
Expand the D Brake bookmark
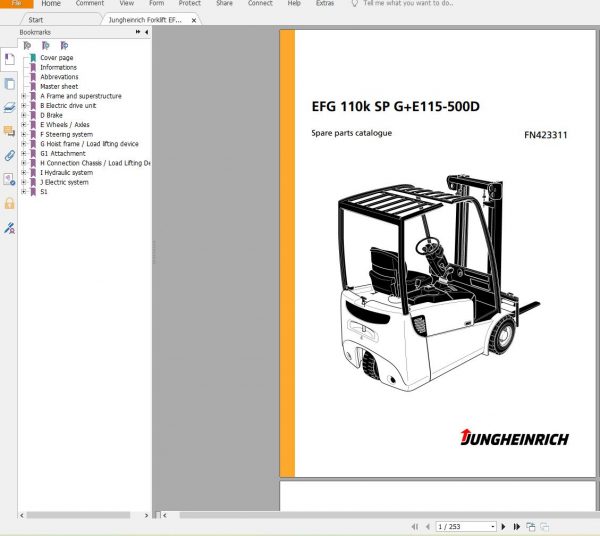(24, 115)
